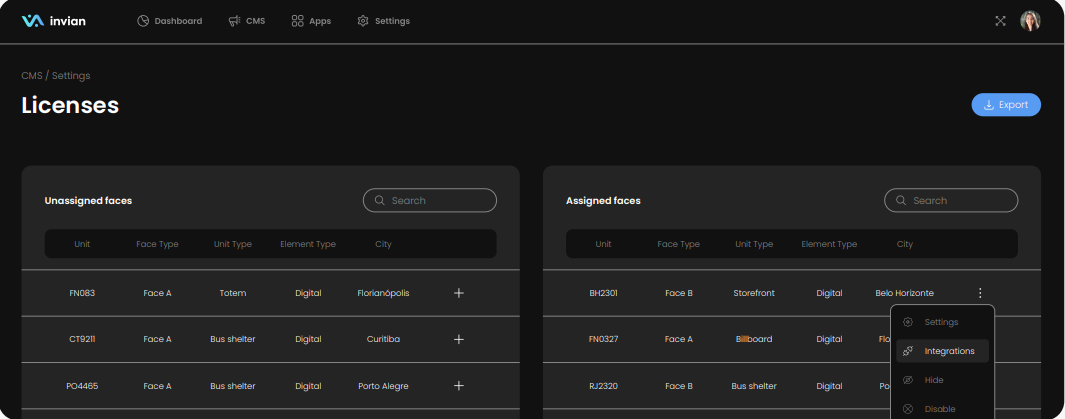The height and width of the screenshot is (419, 1065).
Task: Click the Billboard unit type cell
Action: 754,339
